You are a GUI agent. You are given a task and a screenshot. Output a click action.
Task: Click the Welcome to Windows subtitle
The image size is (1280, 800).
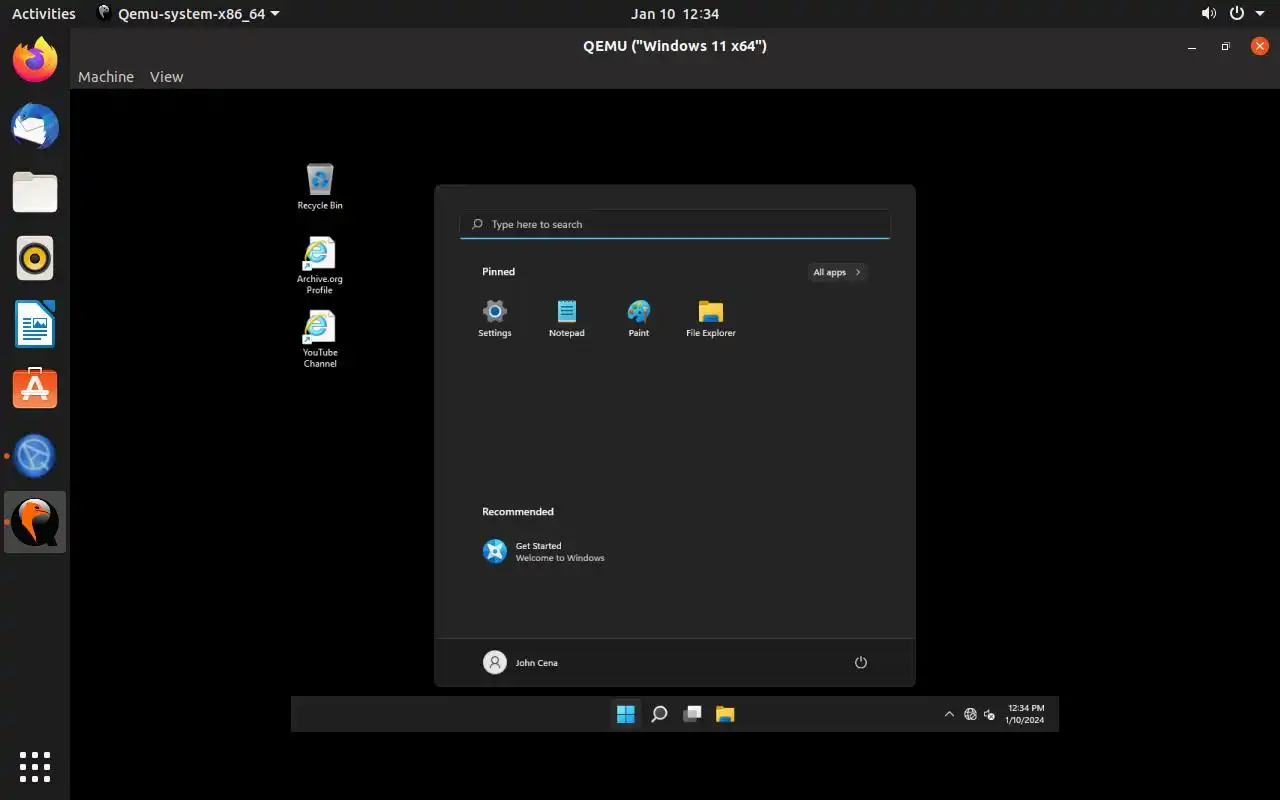tap(560, 558)
